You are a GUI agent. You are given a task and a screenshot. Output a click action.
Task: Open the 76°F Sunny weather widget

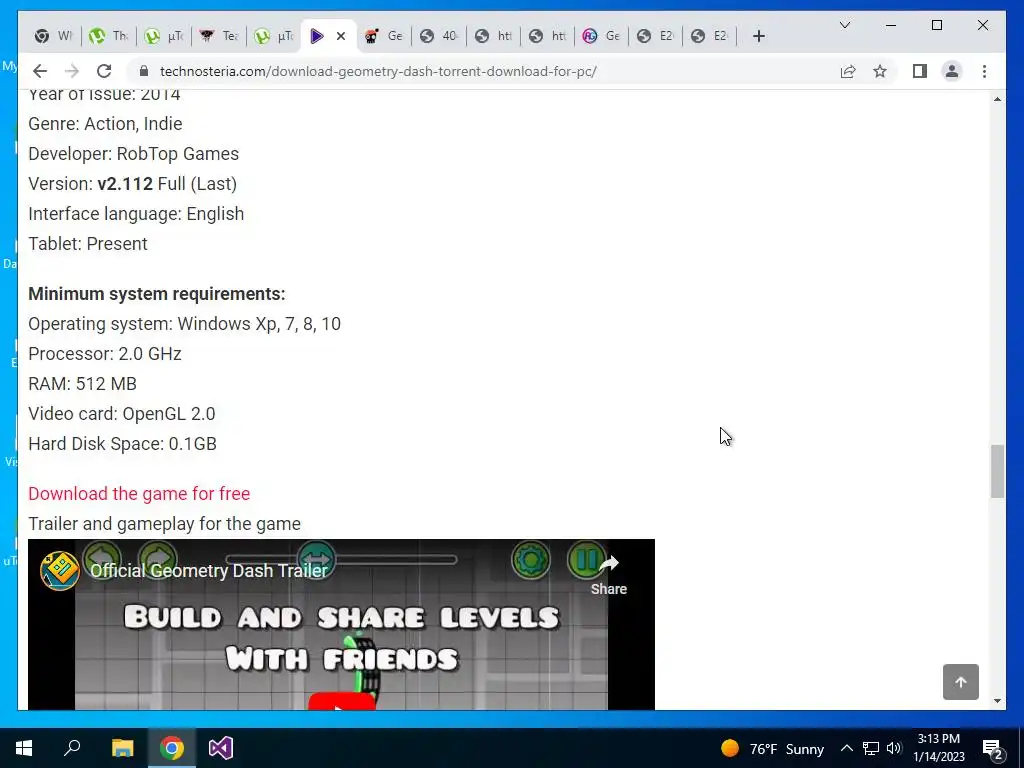coord(772,748)
